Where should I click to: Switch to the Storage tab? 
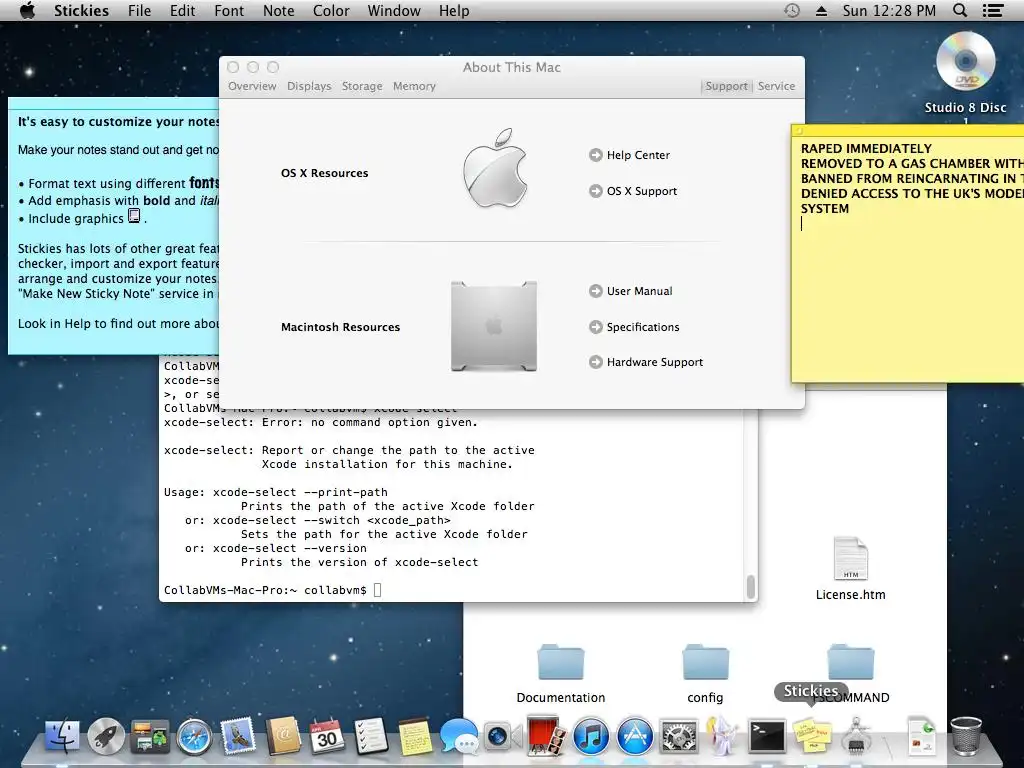[x=362, y=86]
